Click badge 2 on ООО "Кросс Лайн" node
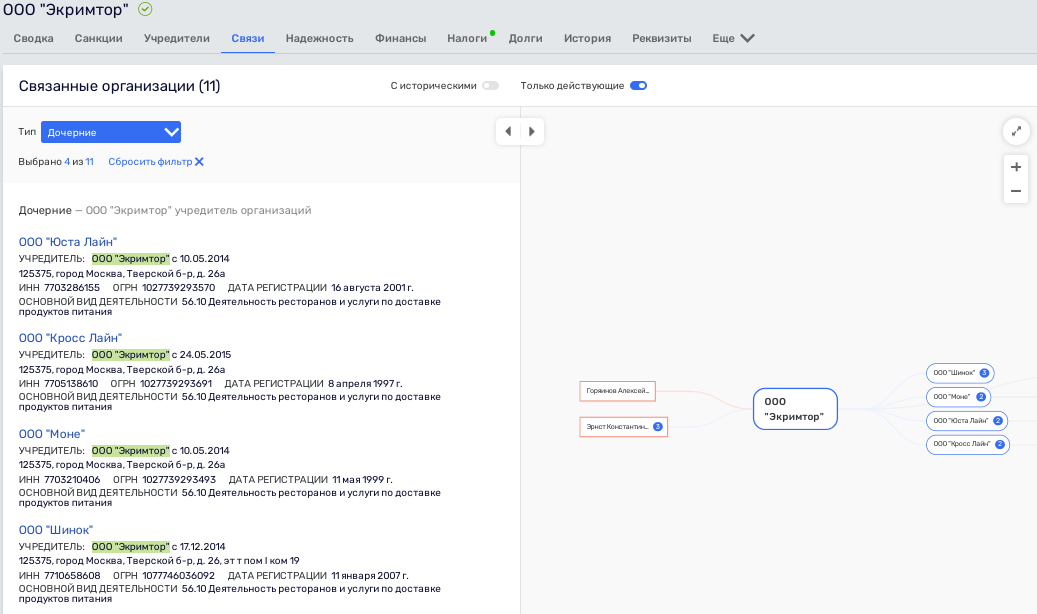 [1000, 444]
